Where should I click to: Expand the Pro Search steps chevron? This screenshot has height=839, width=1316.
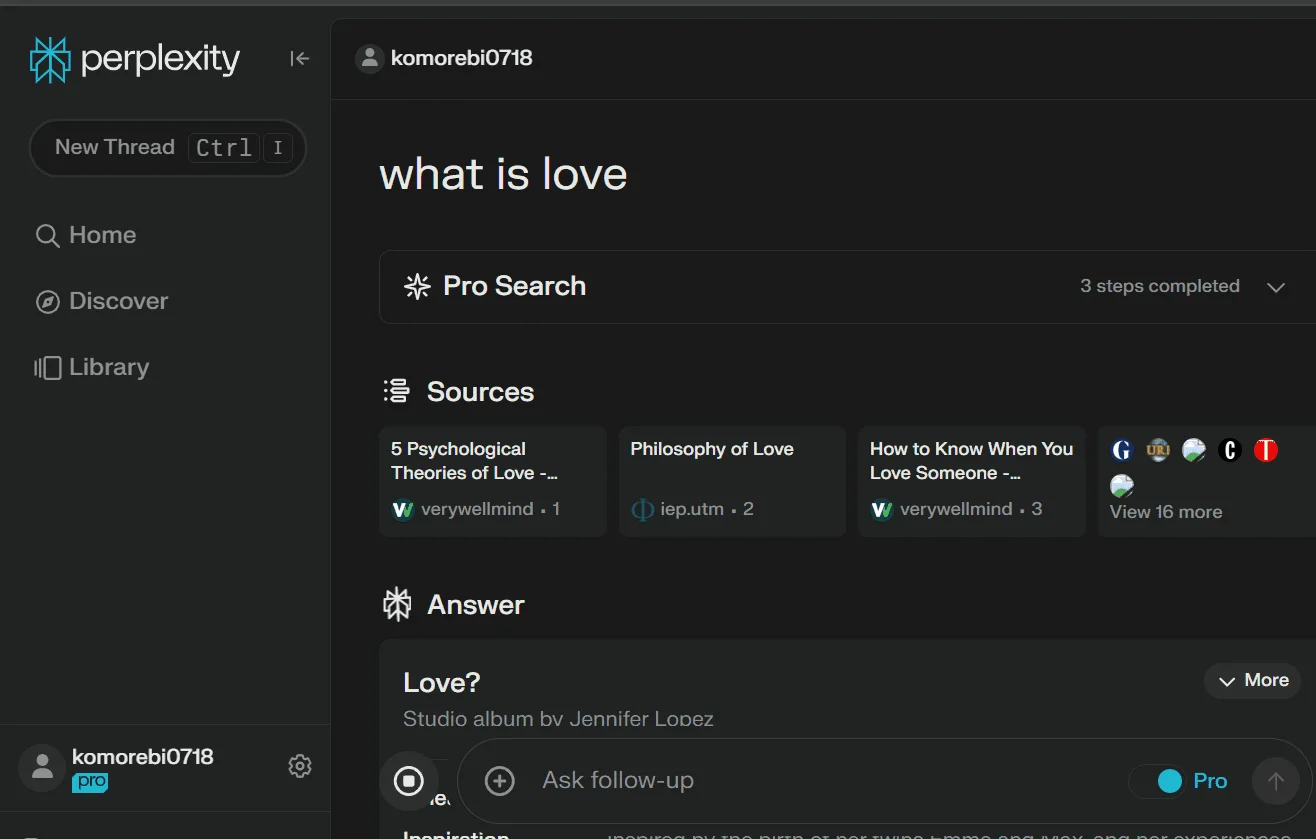[x=1275, y=287]
